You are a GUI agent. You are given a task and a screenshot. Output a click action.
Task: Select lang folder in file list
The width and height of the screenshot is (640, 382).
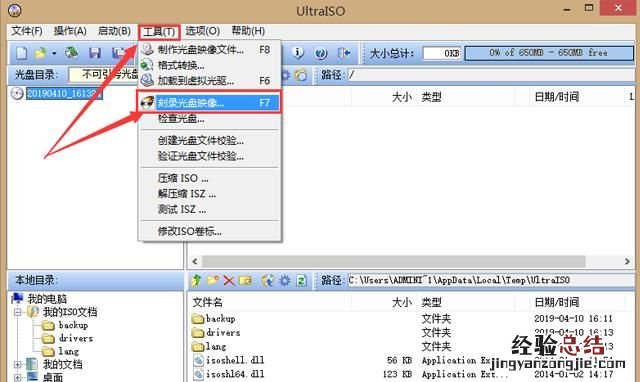(x=216, y=346)
